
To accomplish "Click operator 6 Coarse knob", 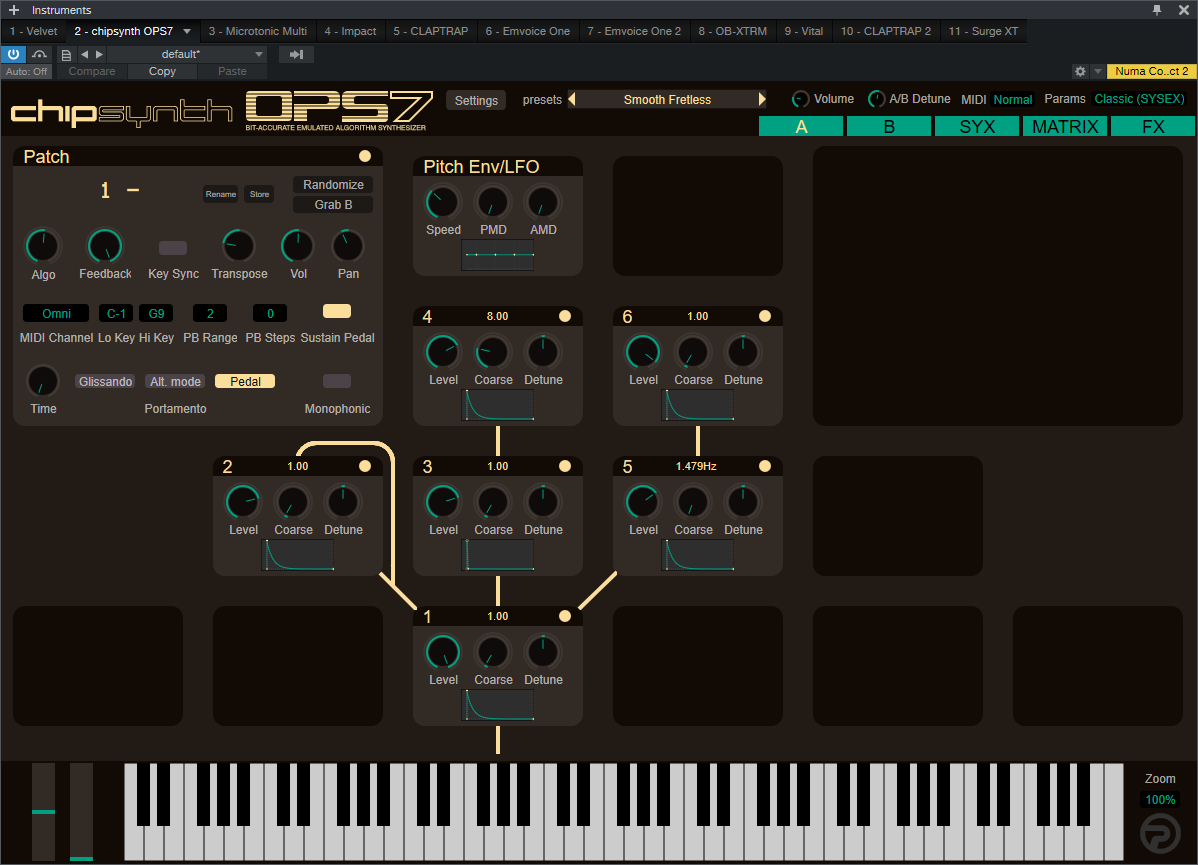I will 693,352.
